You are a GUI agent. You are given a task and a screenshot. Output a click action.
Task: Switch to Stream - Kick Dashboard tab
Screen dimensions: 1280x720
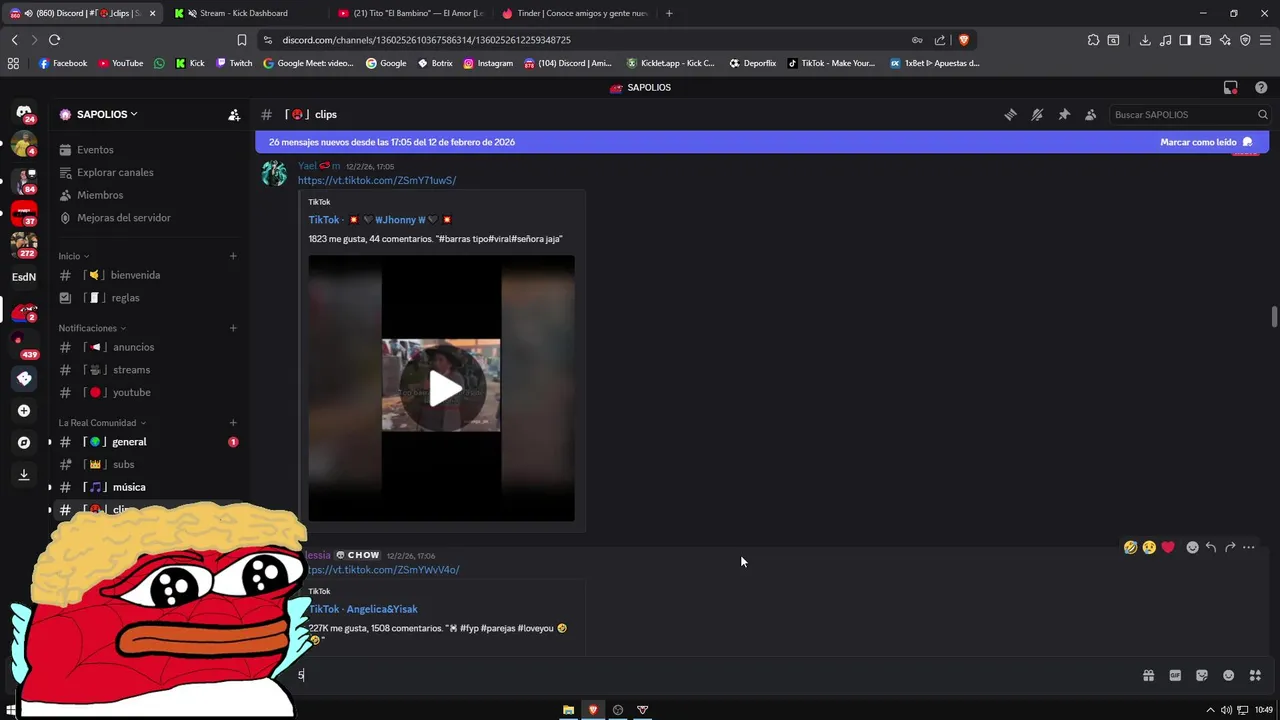coord(243,13)
